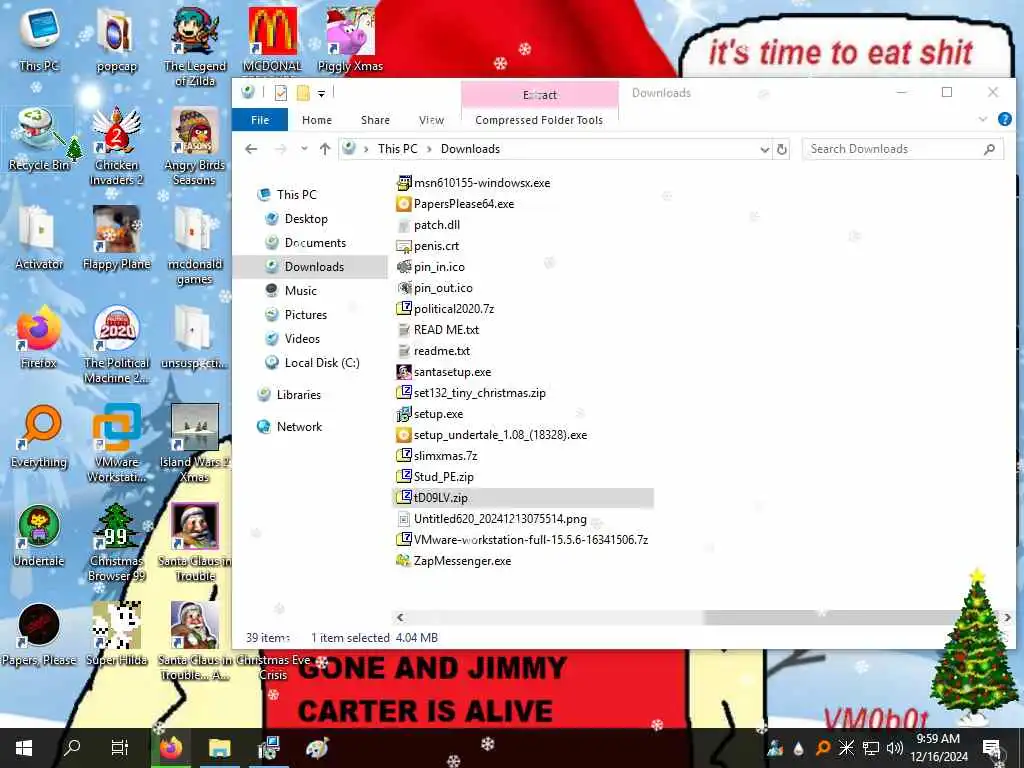Screen dimensions: 1024x768
Task: Open the mcdonald games folder
Action: click(x=195, y=244)
